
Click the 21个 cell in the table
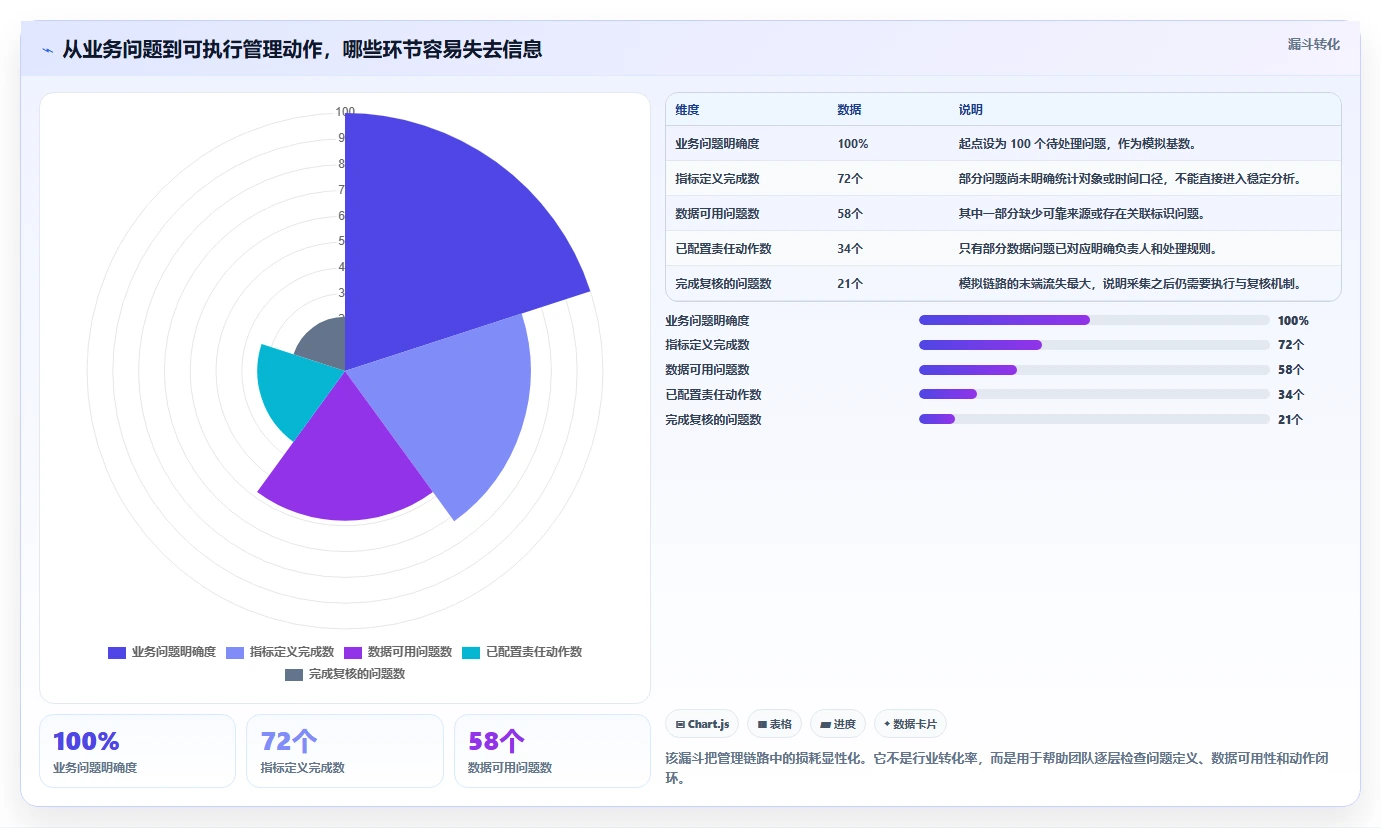tap(850, 284)
